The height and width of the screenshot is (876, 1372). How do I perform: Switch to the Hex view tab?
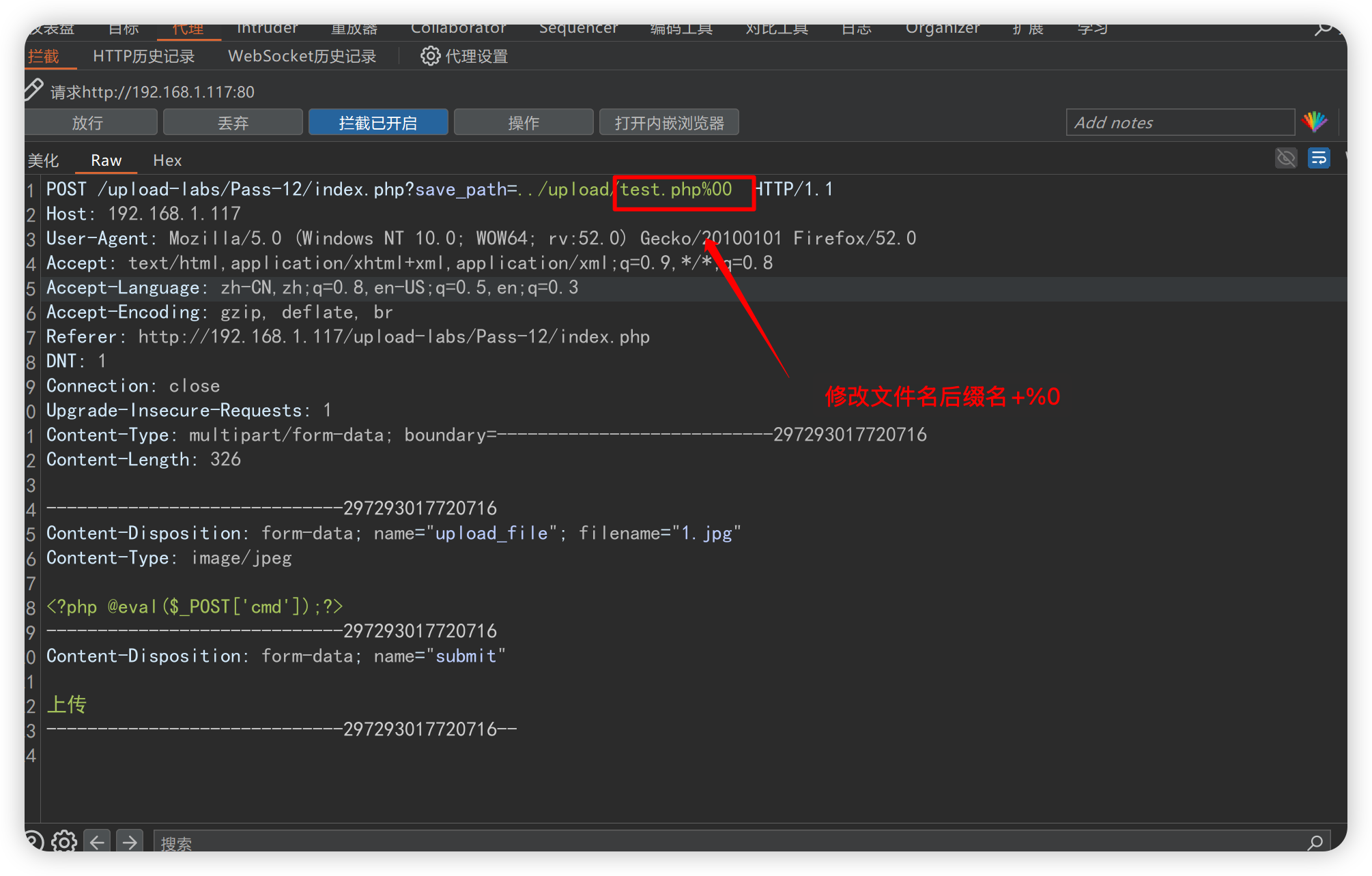167,160
